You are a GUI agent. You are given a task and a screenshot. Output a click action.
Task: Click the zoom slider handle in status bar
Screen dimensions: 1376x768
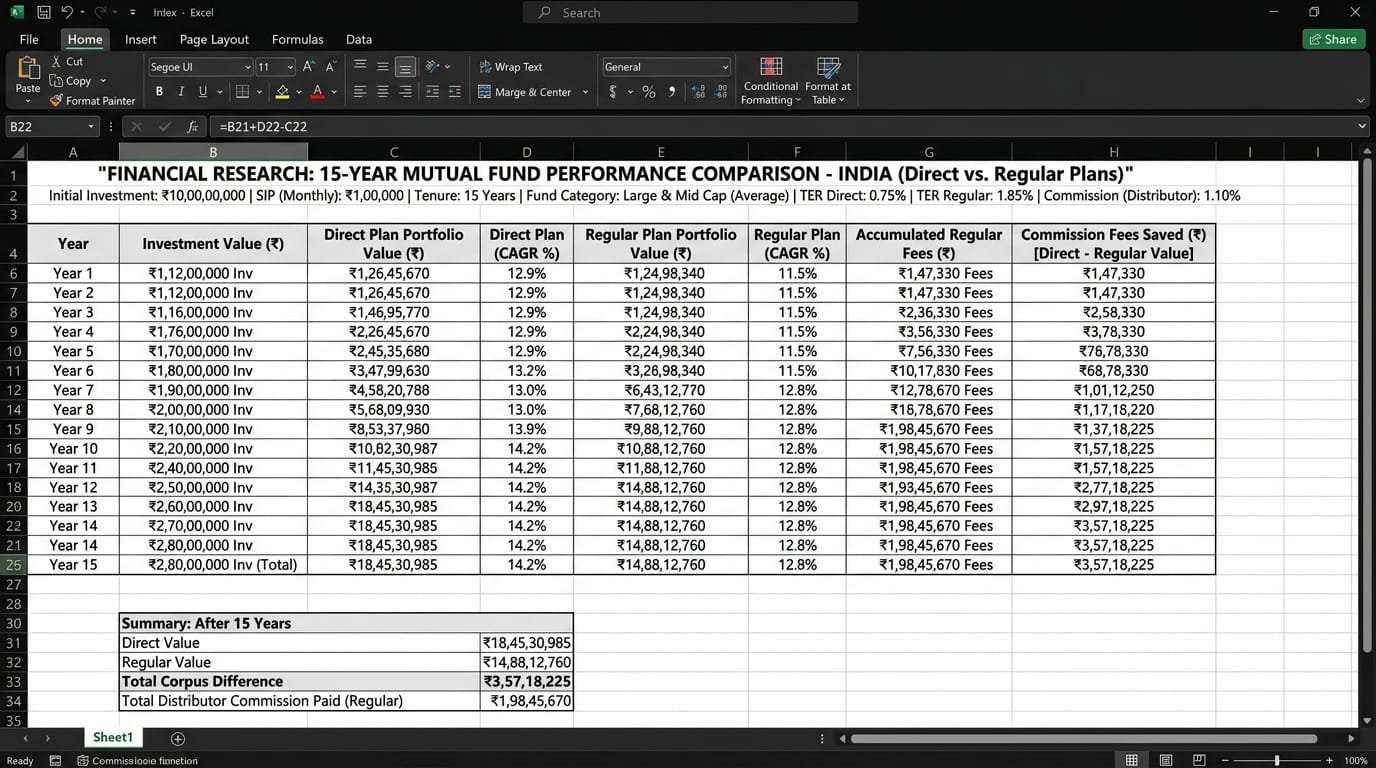1277,760
